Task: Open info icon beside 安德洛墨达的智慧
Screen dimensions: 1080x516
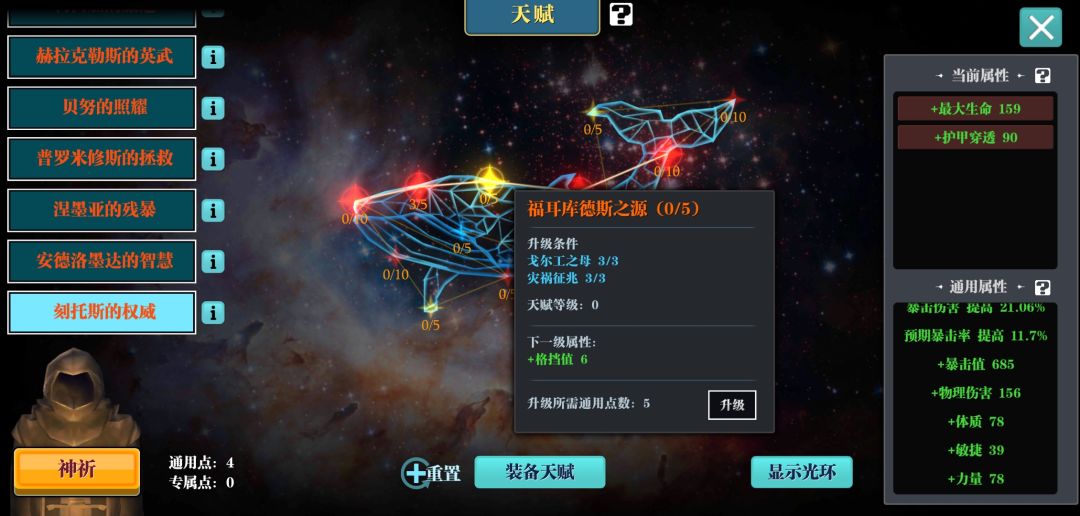Action: click(213, 262)
